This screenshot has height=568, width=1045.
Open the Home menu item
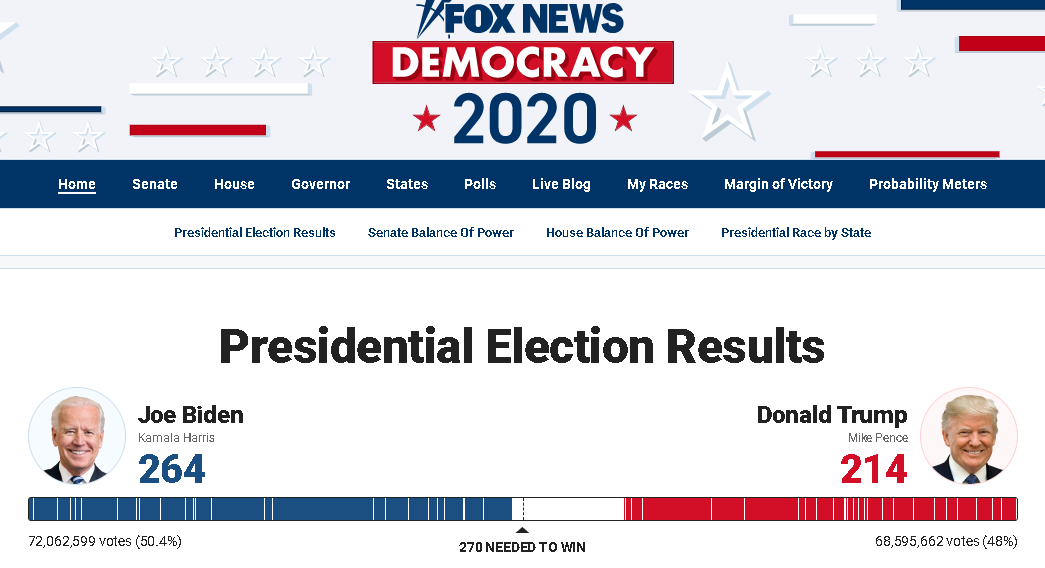click(77, 184)
